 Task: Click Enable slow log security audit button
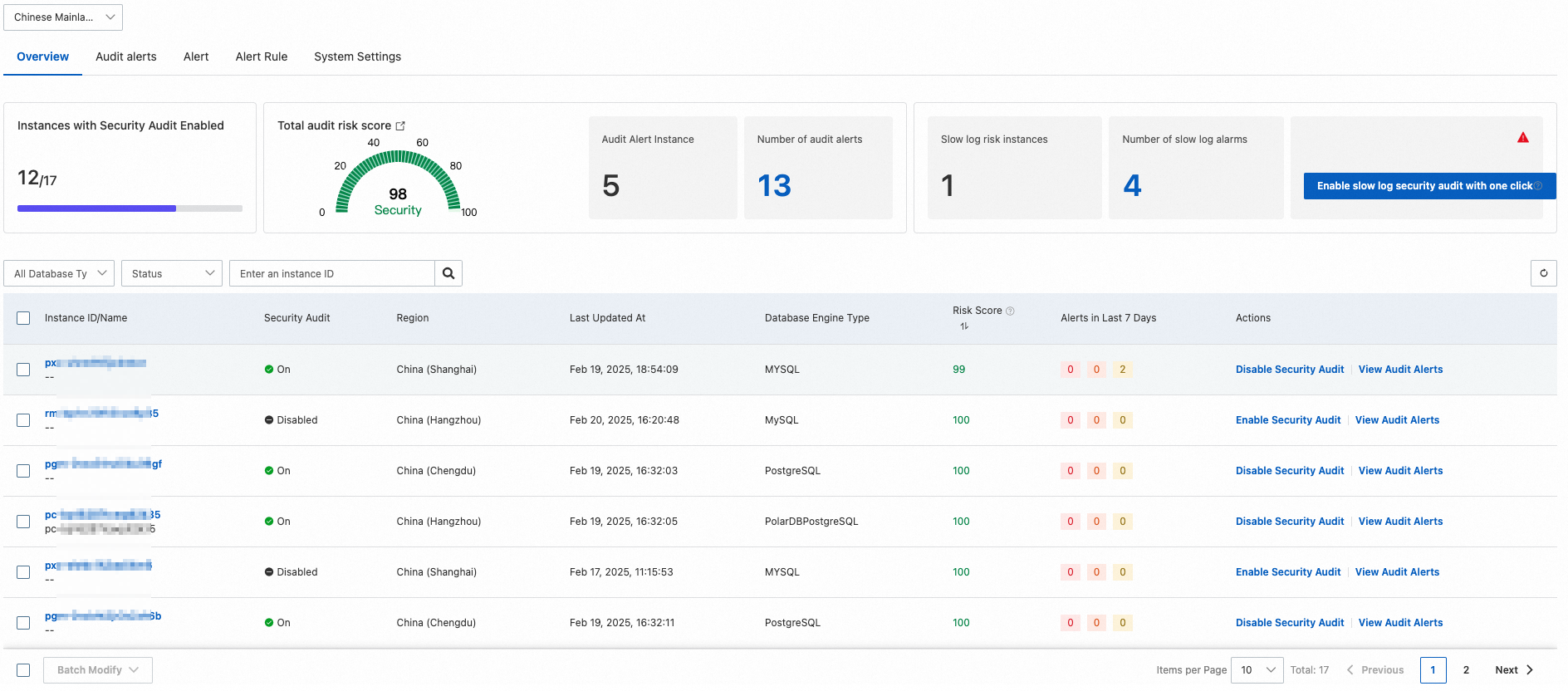pyautogui.click(x=1423, y=186)
